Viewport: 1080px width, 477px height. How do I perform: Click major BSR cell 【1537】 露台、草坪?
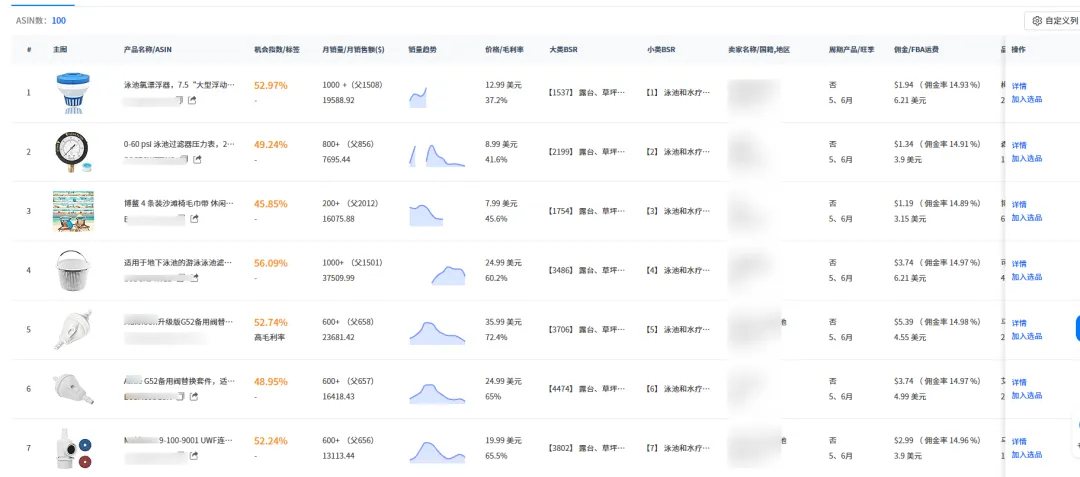pos(588,92)
